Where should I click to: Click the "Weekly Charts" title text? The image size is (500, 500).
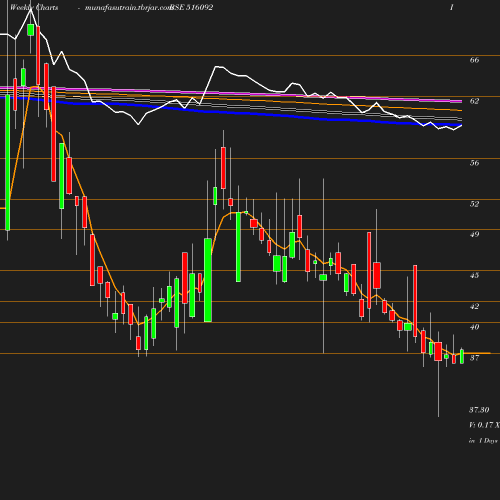[x=34, y=8]
